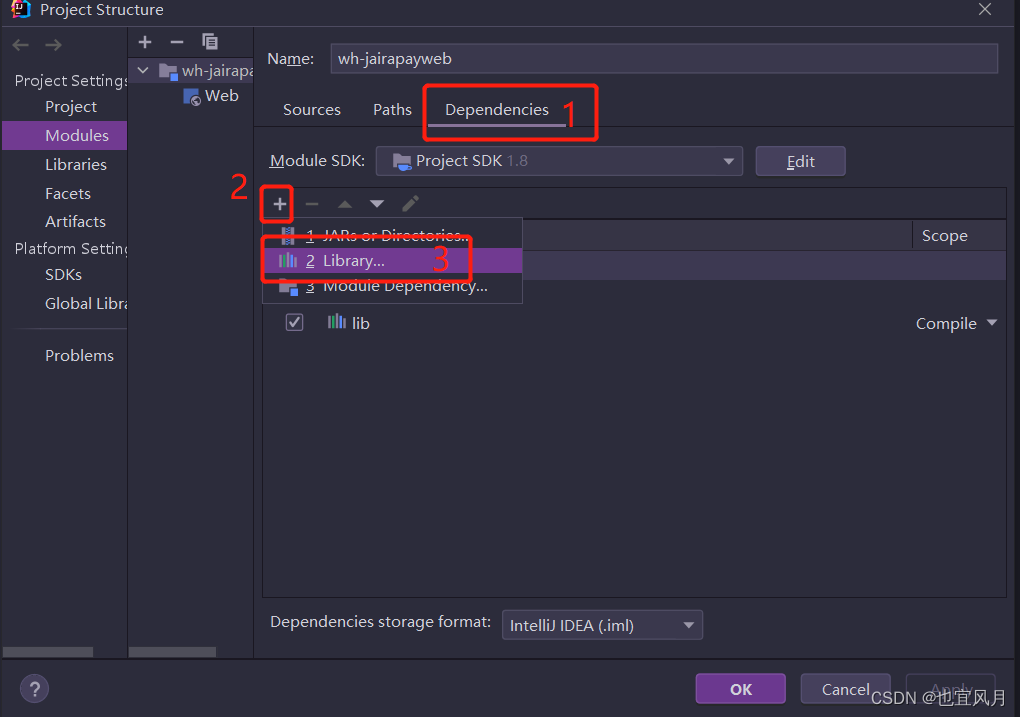This screenshot has width=1020, height=717.
Task: Move dependency up with arrow icon
Action: (345, 204)
